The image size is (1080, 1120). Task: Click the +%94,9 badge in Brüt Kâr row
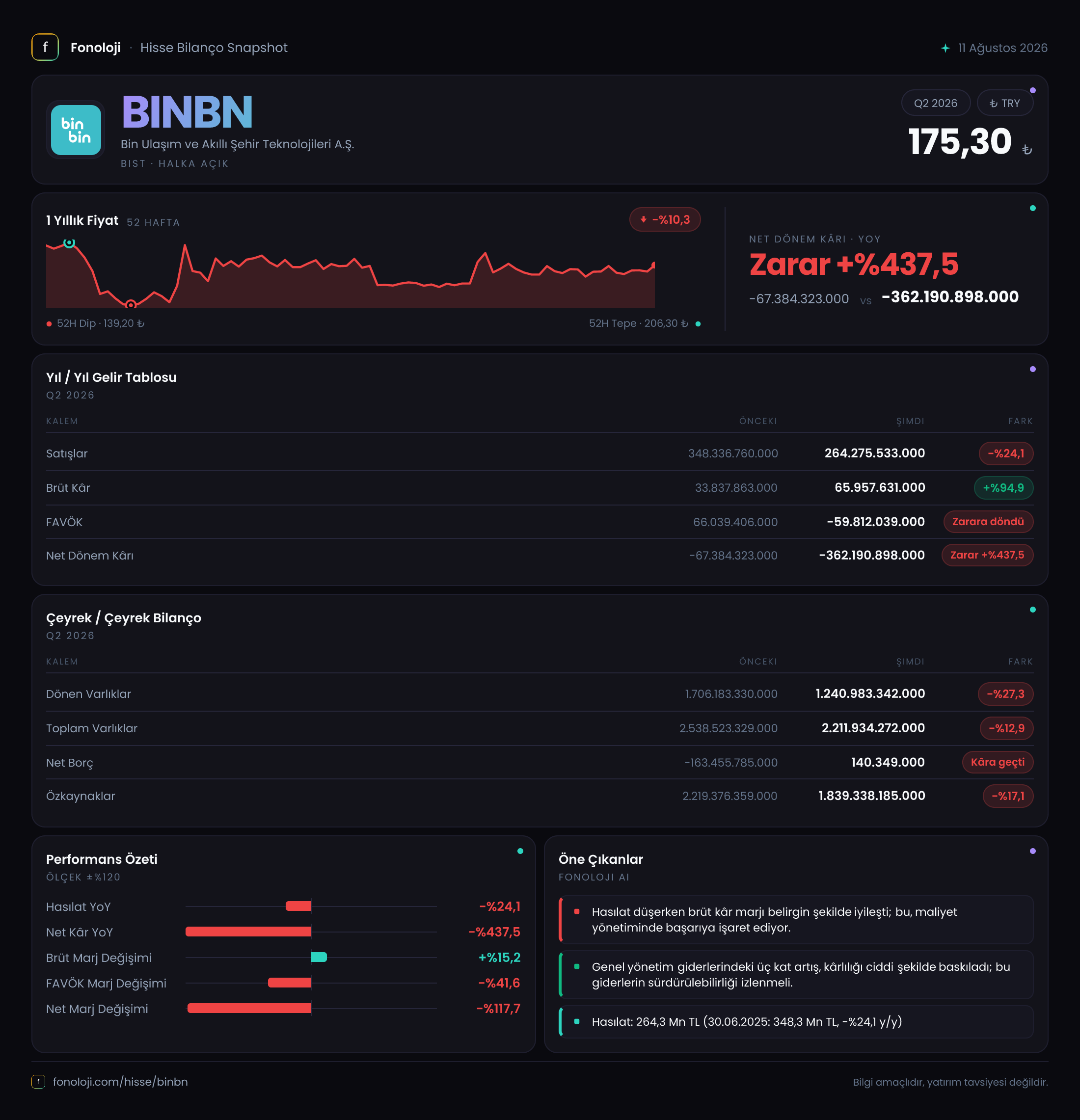pyautogui.click(x=1003, y=487)
